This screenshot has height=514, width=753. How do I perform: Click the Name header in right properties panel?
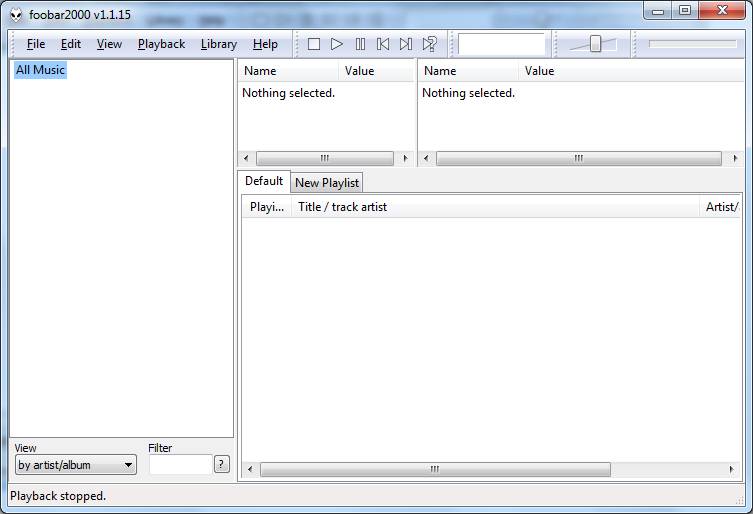tap(469, 71)
